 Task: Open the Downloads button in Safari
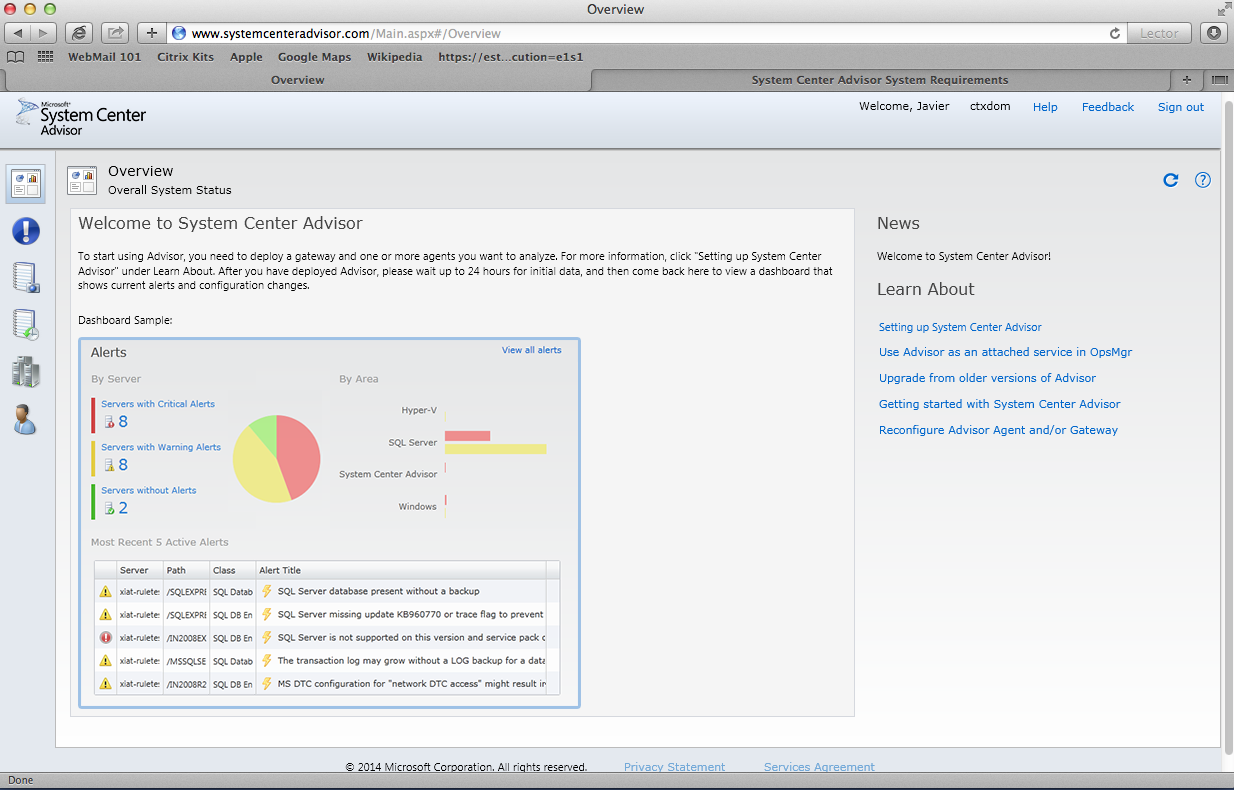(1214, 33)
